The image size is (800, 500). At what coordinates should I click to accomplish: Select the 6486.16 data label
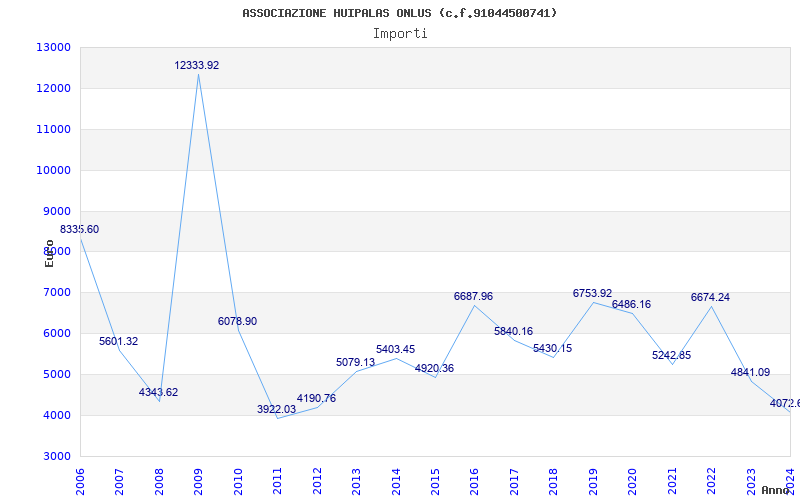pos(632,305)
